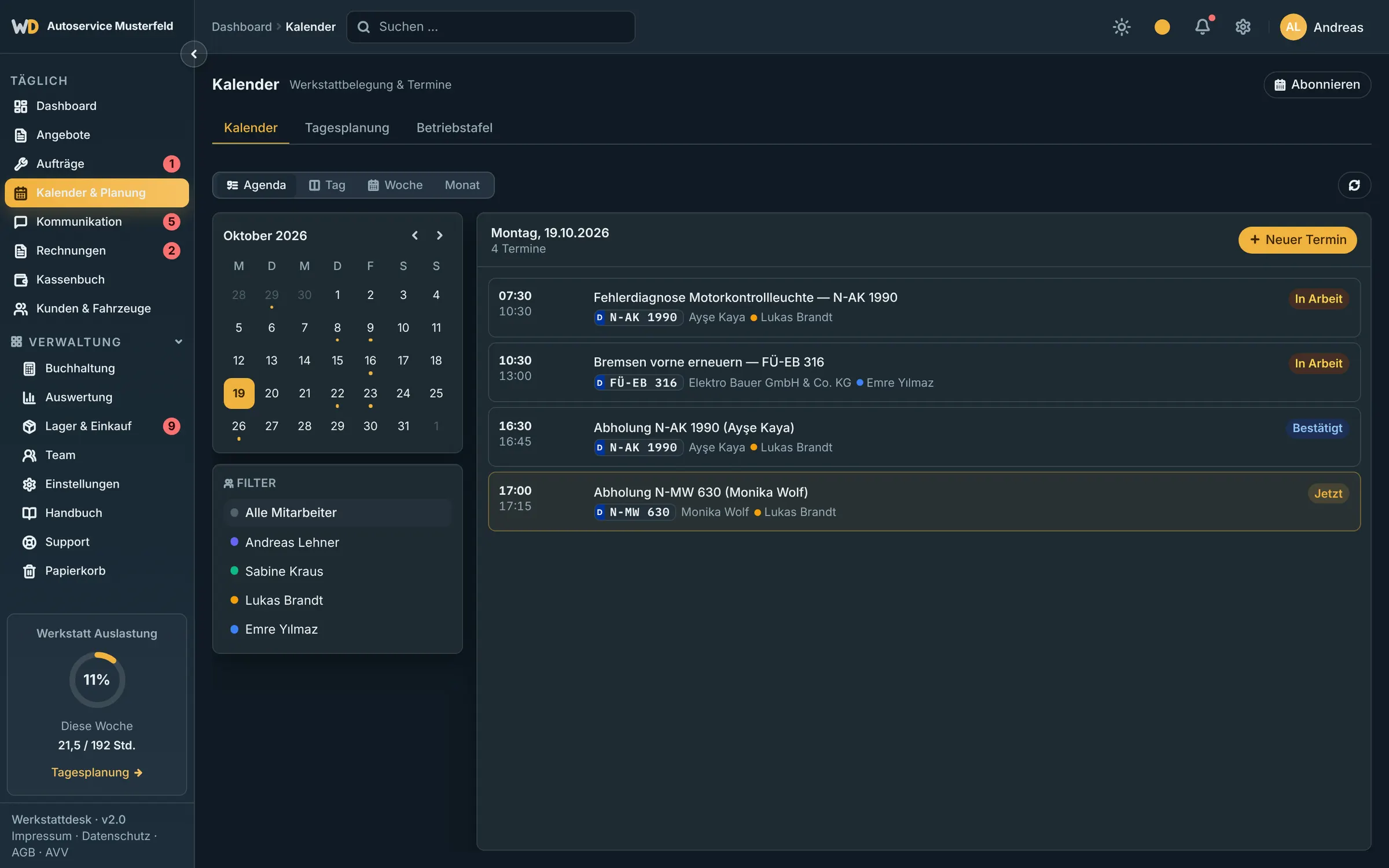The height and width of the screenshot is (868, 1389).
Task: Select the Woche view
Action: (x=395, y=185)
